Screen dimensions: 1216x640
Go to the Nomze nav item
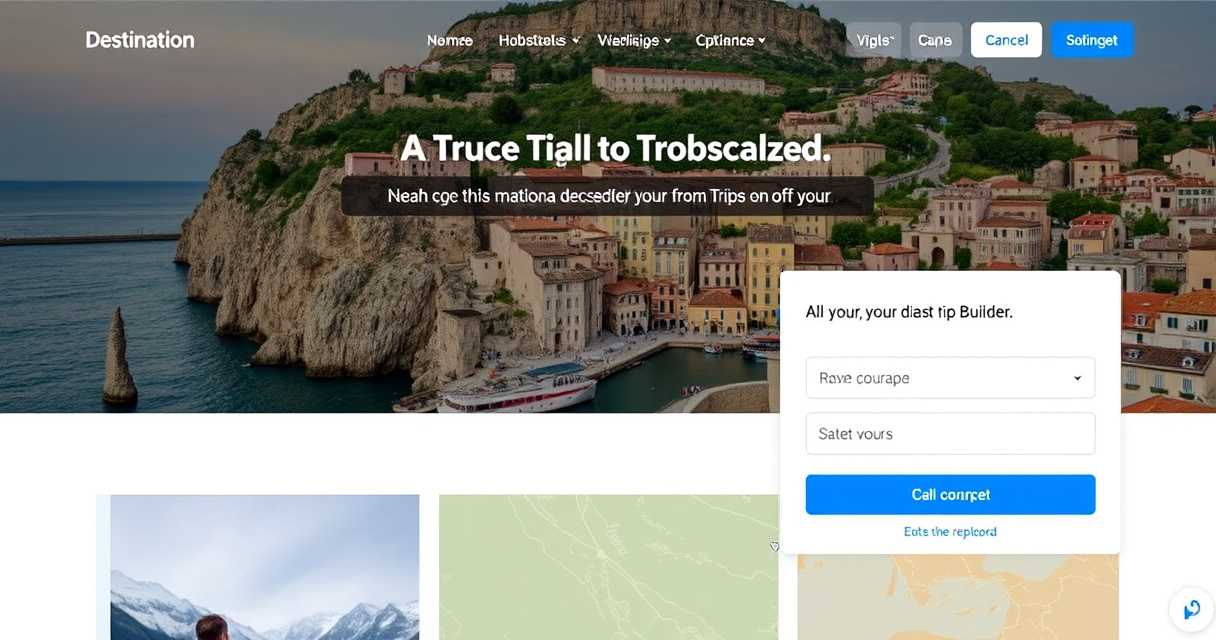click(450, 40)
